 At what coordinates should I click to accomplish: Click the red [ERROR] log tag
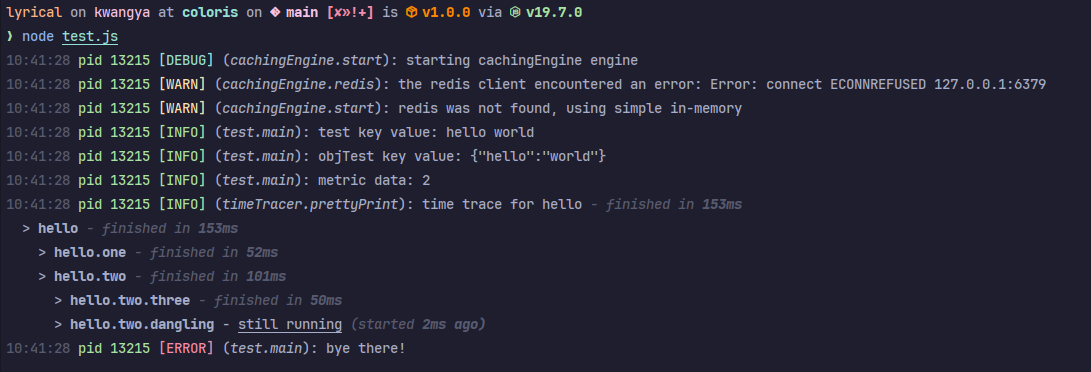pos(186,348)
